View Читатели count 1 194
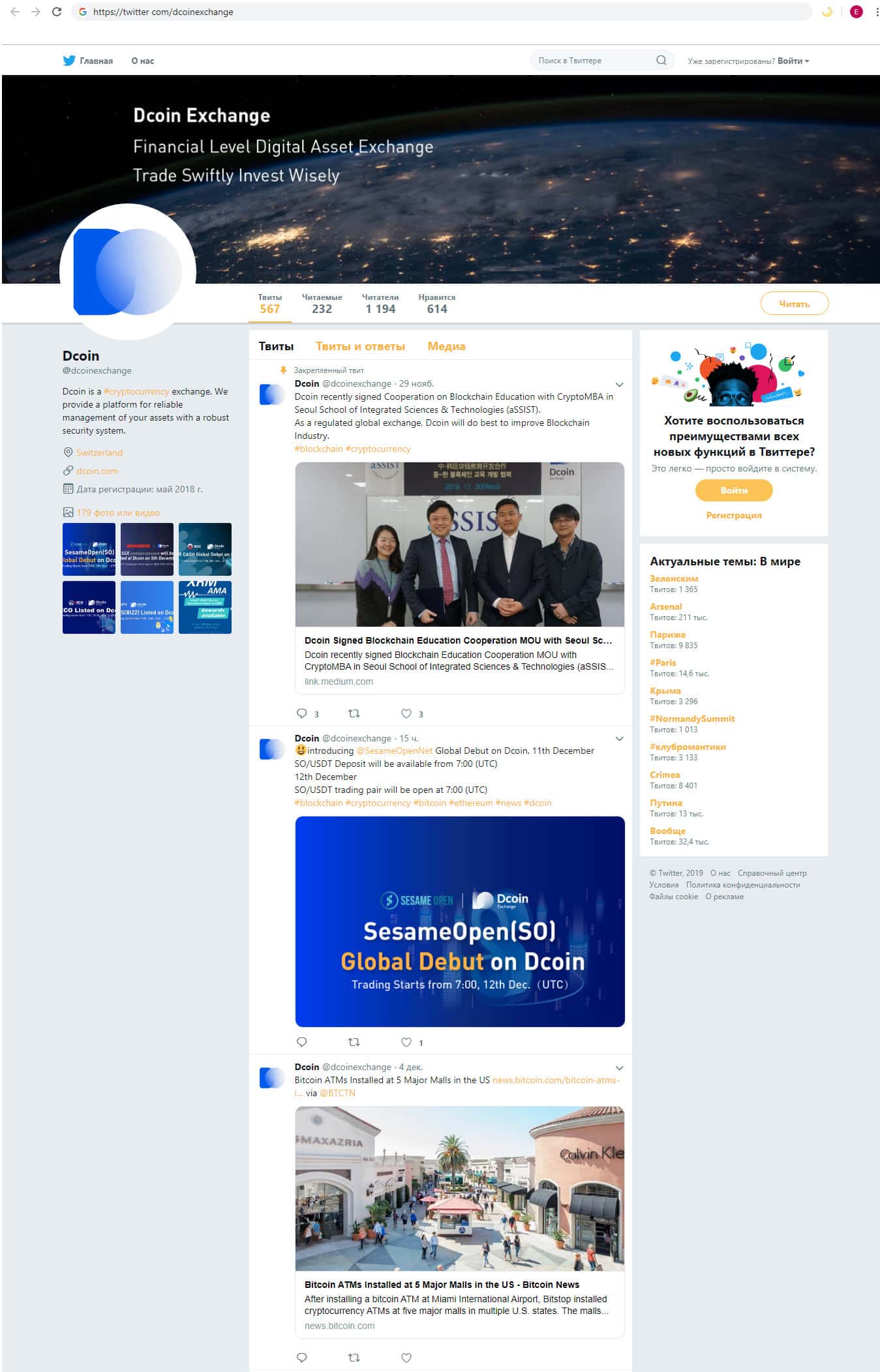The width and height of the screenshot is (880, 1372). point(380,304)
